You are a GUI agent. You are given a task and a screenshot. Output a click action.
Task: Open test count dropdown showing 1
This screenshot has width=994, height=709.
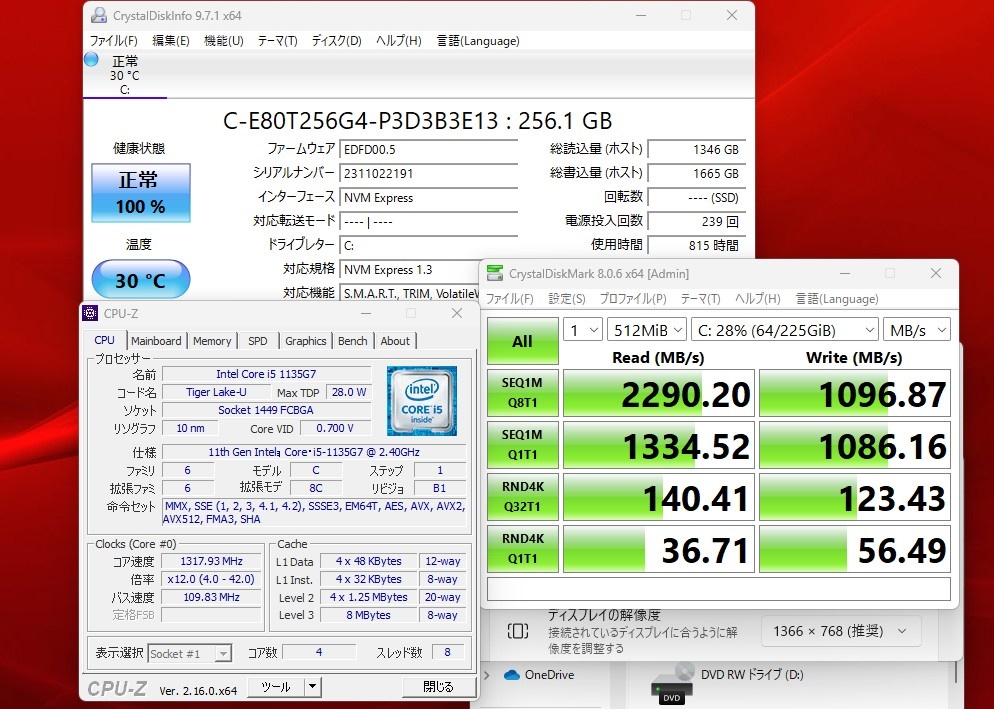tap(583, 330)
